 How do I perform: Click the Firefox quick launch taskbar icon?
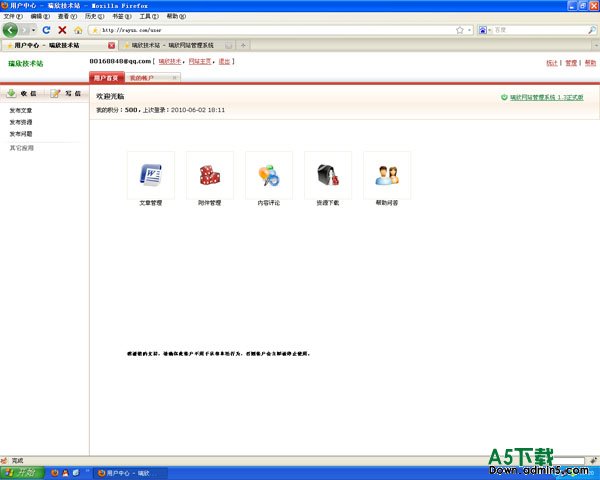(x=55, y=473)
